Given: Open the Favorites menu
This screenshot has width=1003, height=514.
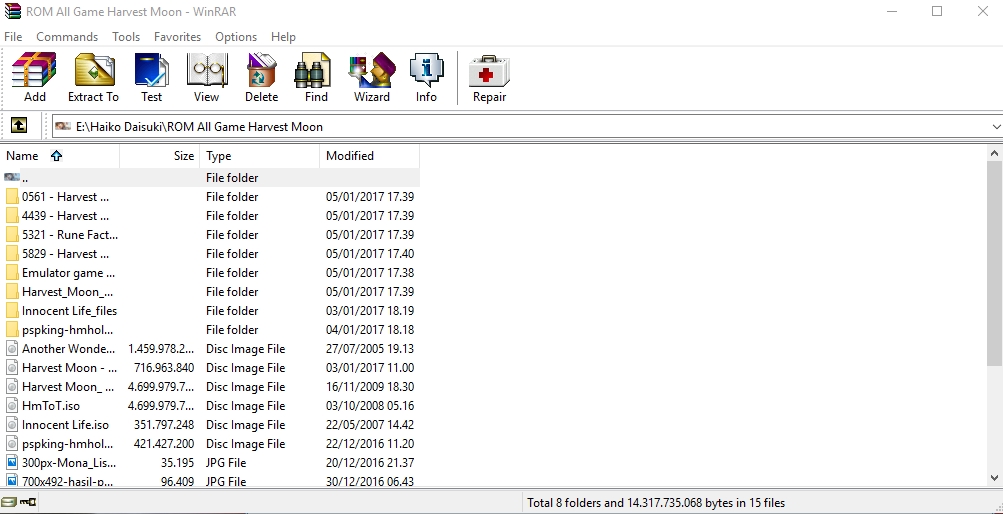Looking at the screenshot, I should pos(177,36).
